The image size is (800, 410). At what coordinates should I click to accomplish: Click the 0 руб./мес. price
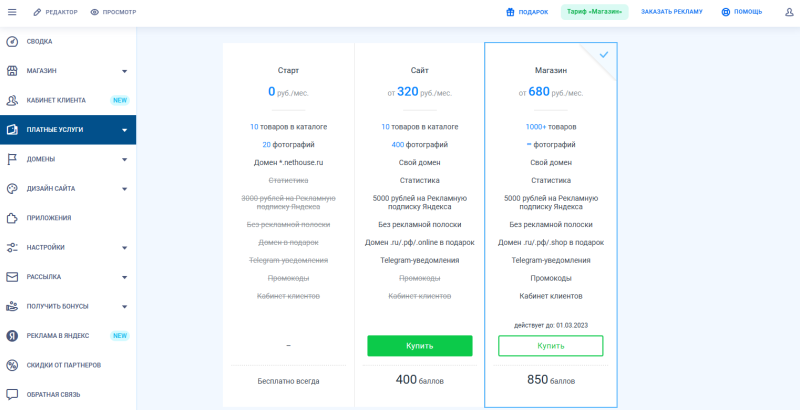[288, 92]
